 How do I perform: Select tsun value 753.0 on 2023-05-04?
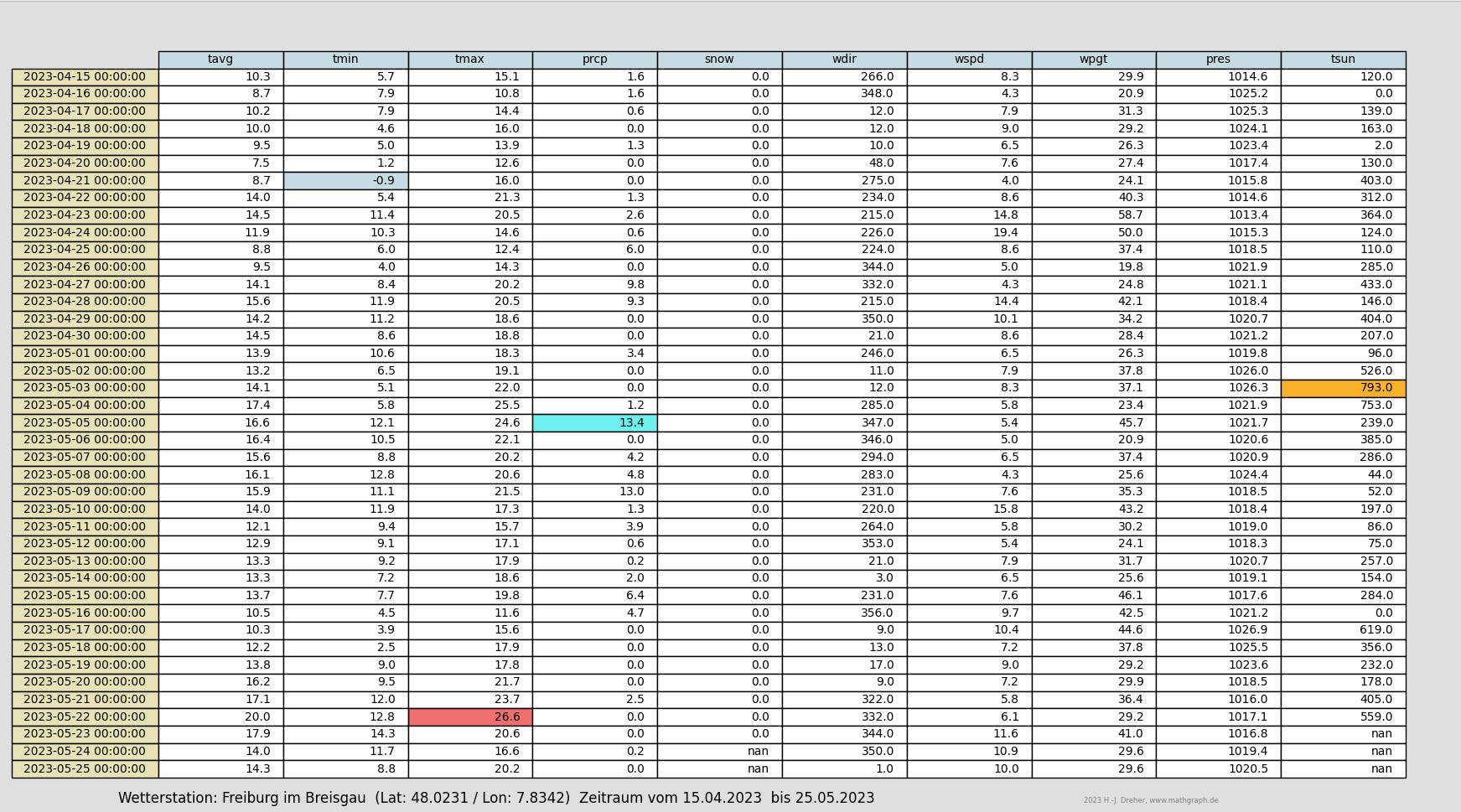pyautogui.click(x=1343, y=405)
